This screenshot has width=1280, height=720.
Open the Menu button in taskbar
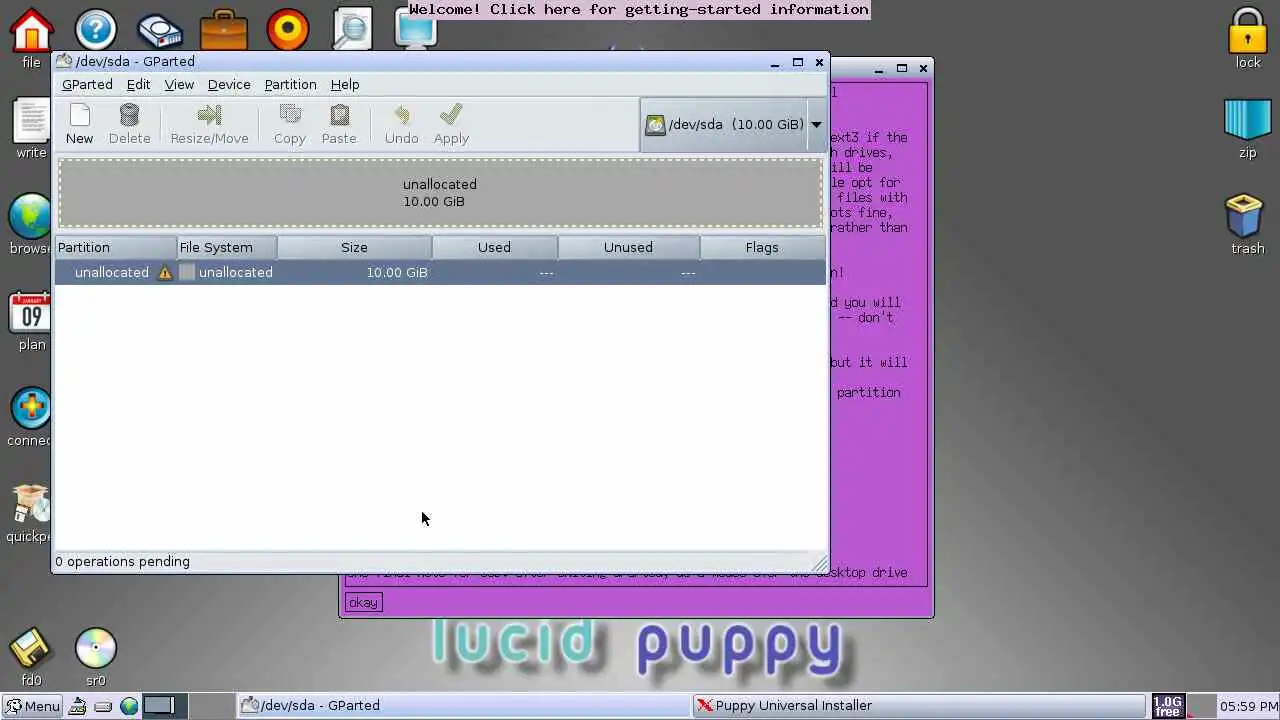(33, 706)
